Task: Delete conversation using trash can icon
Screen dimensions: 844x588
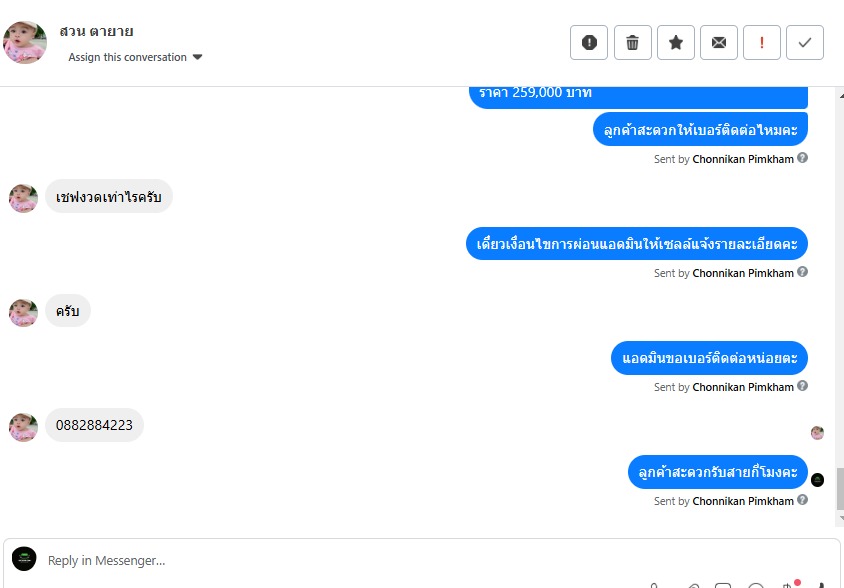Action: coord(632,43)
